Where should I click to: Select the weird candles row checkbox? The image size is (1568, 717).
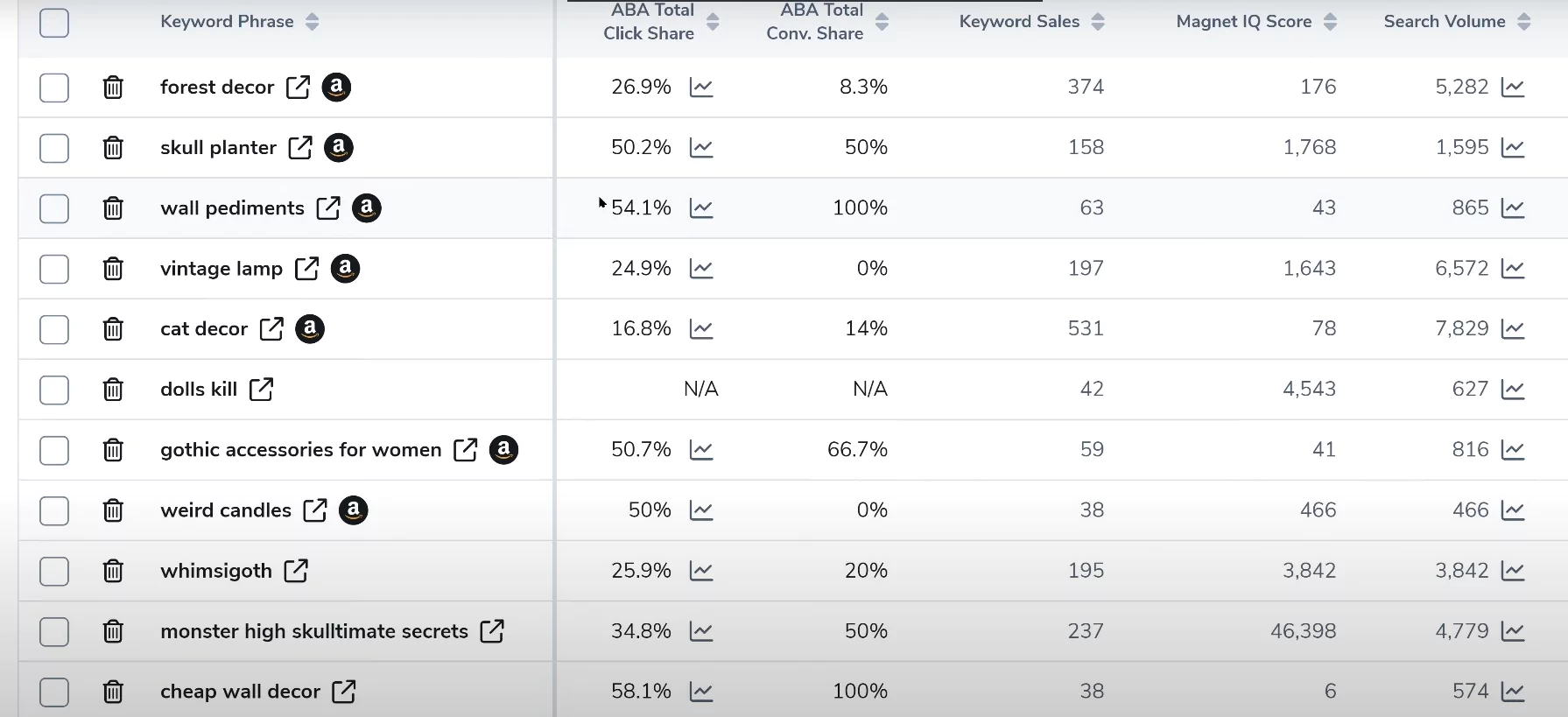pyautogui.click(x=54, y=510)
